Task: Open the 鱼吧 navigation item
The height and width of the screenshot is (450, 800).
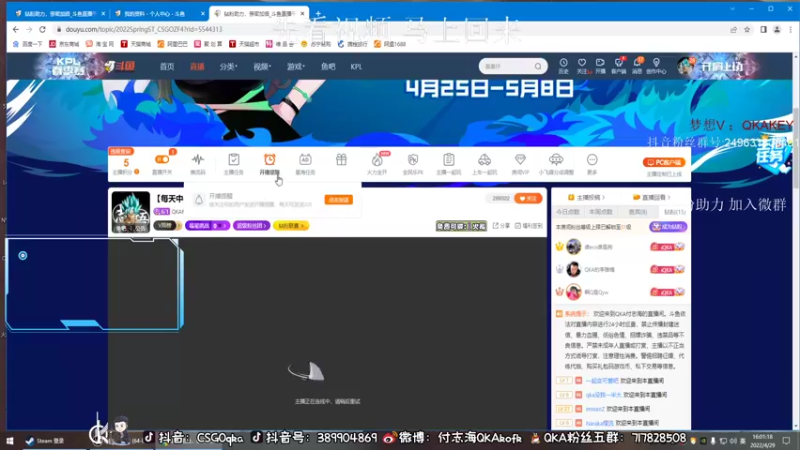Action: (328, 66)
